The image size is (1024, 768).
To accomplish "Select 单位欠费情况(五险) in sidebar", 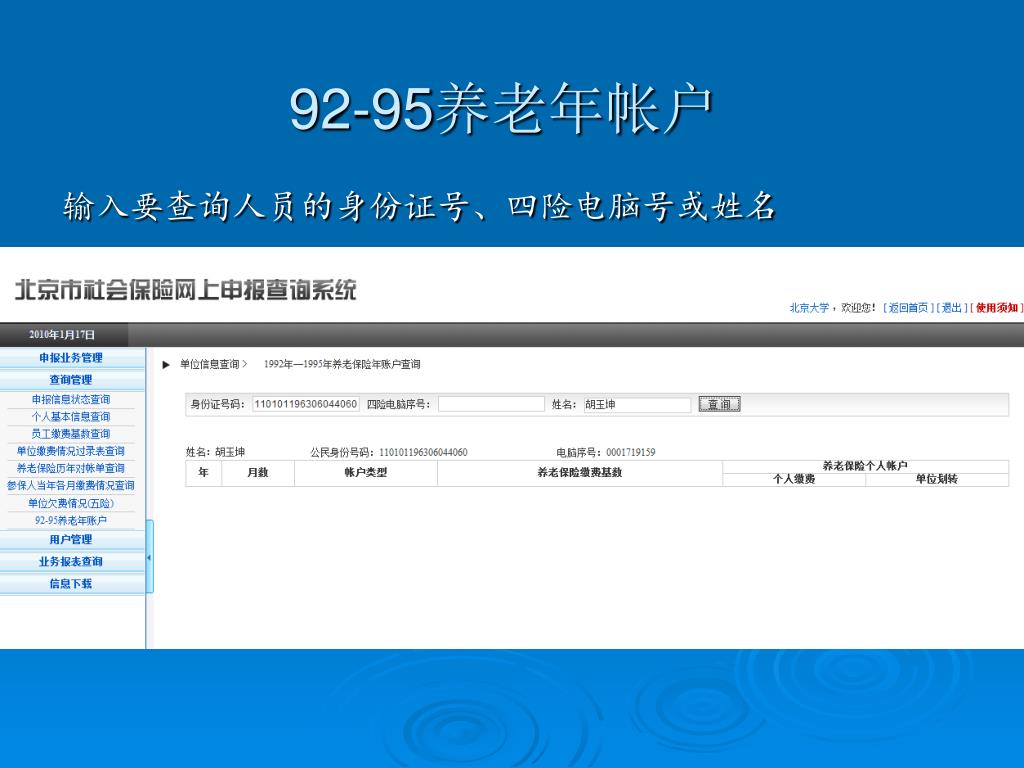I will [71, 504].
